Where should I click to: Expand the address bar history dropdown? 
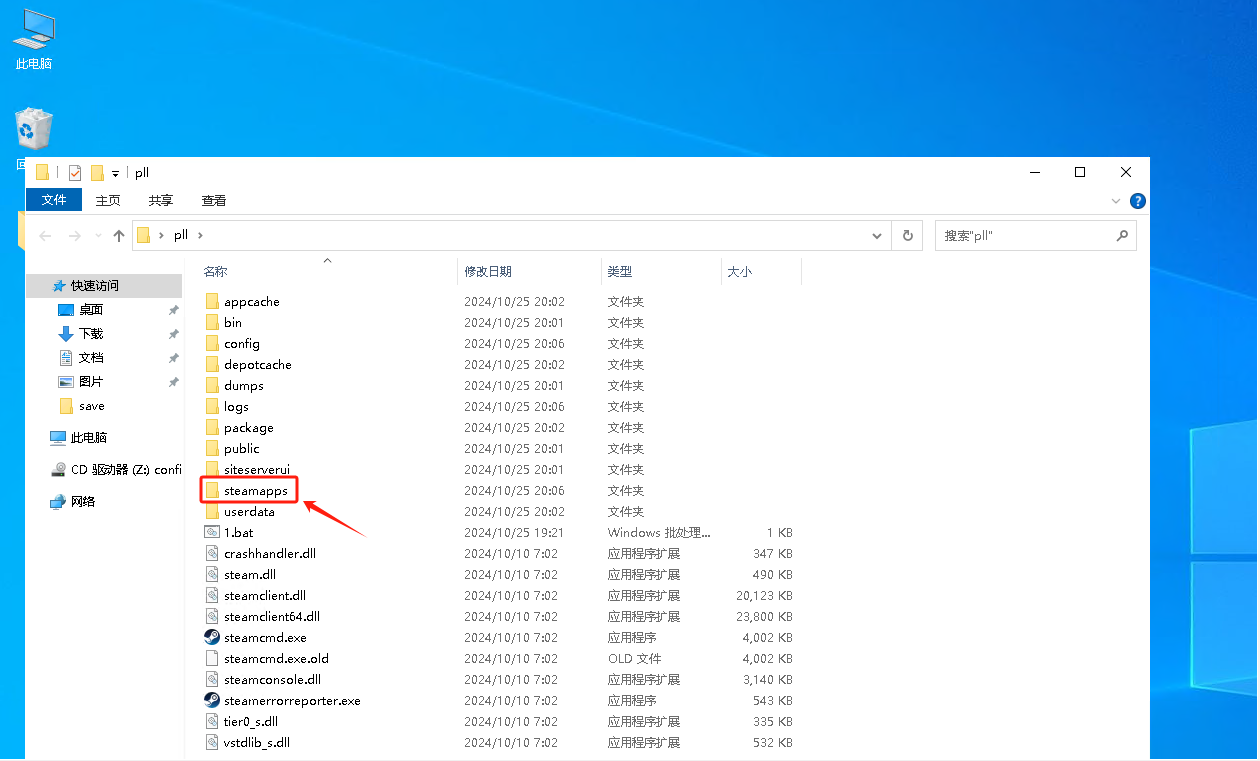point(877,235)
